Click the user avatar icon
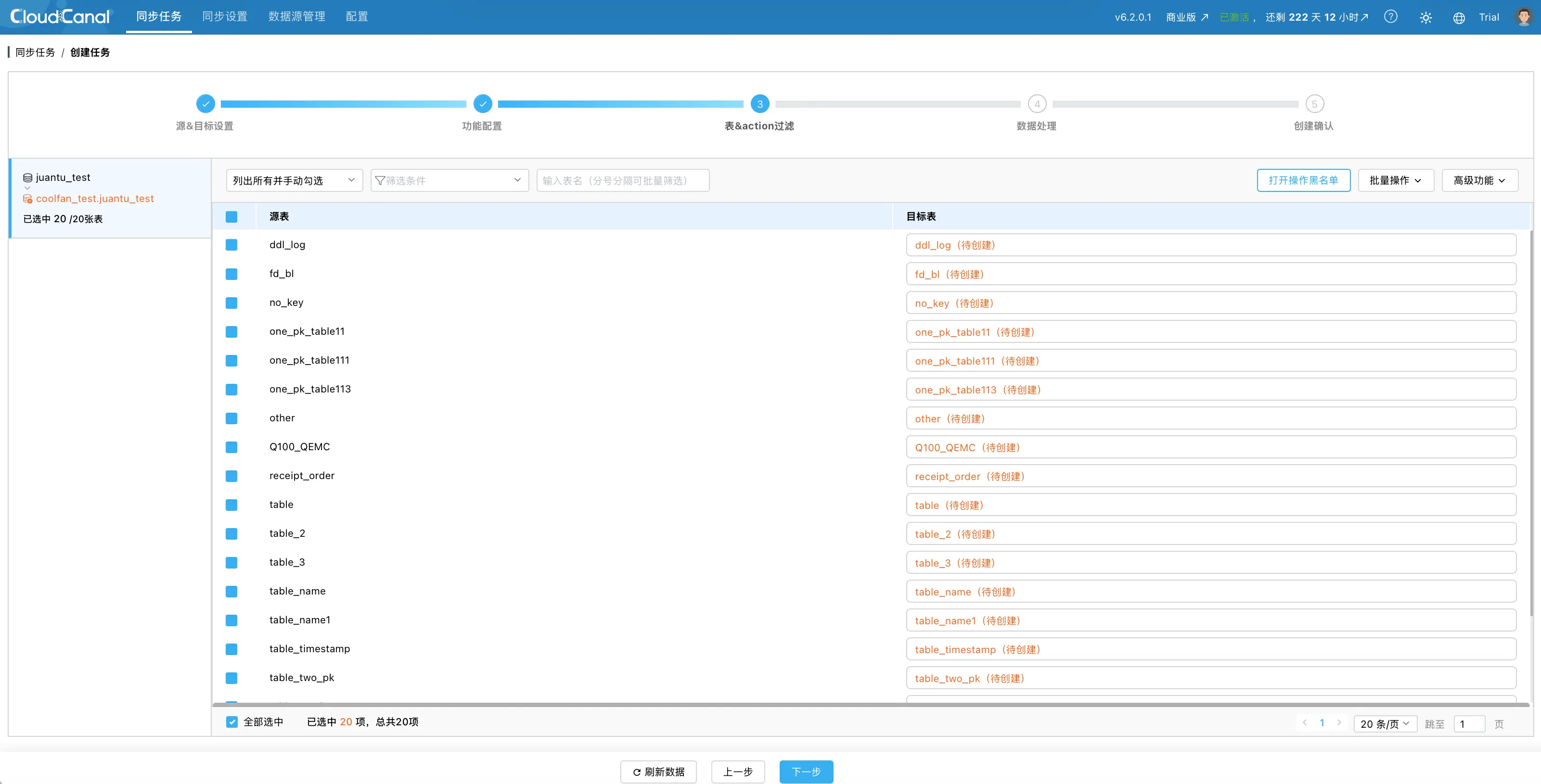 1524,17
